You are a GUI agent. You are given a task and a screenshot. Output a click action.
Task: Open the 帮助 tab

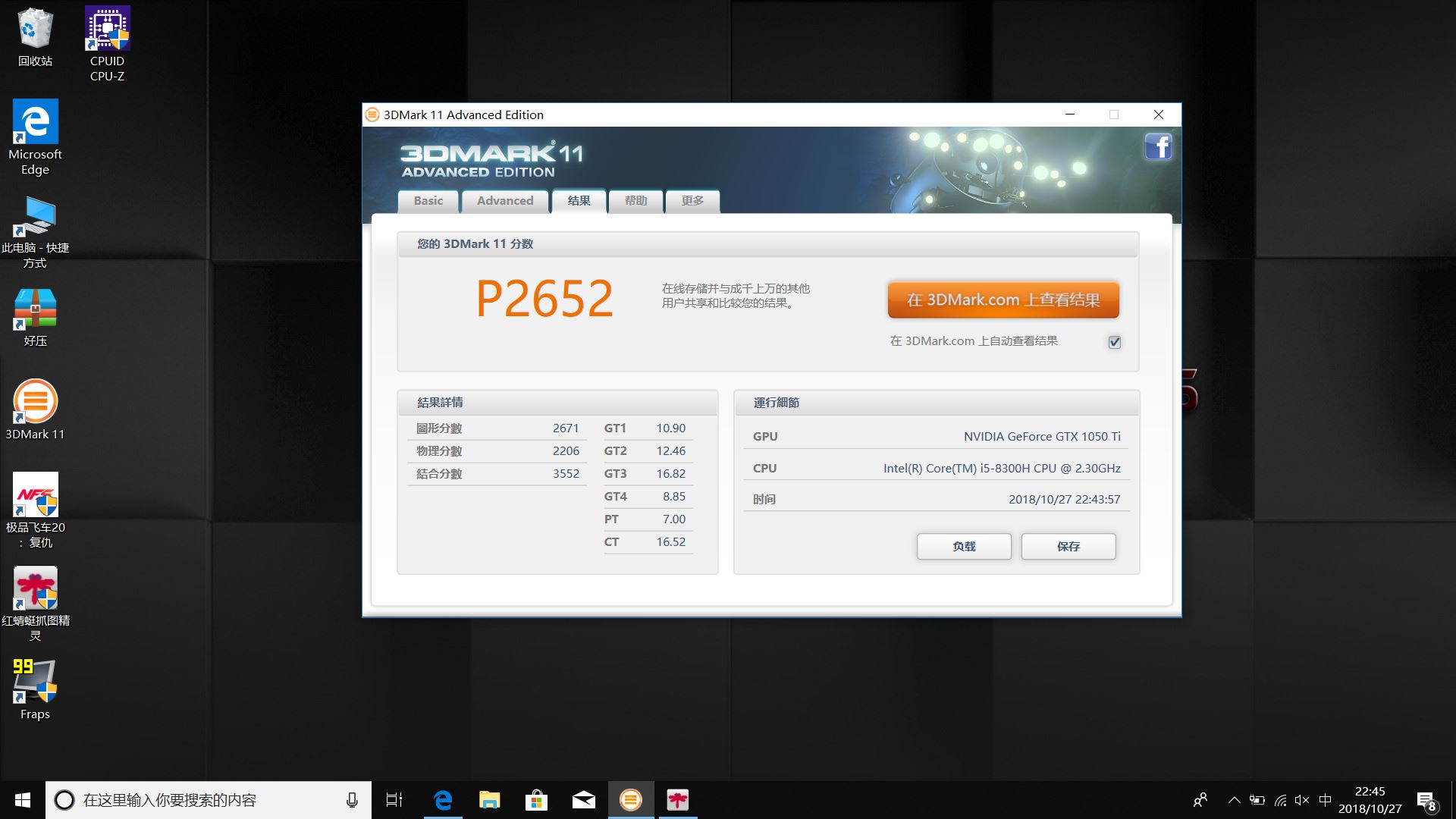[635, 201]
